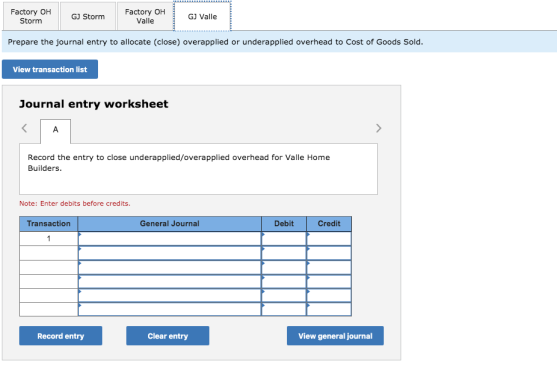
Task: Open General Journal account dropdown in third row
Action: pyautogui.click(x=170, y=267)
